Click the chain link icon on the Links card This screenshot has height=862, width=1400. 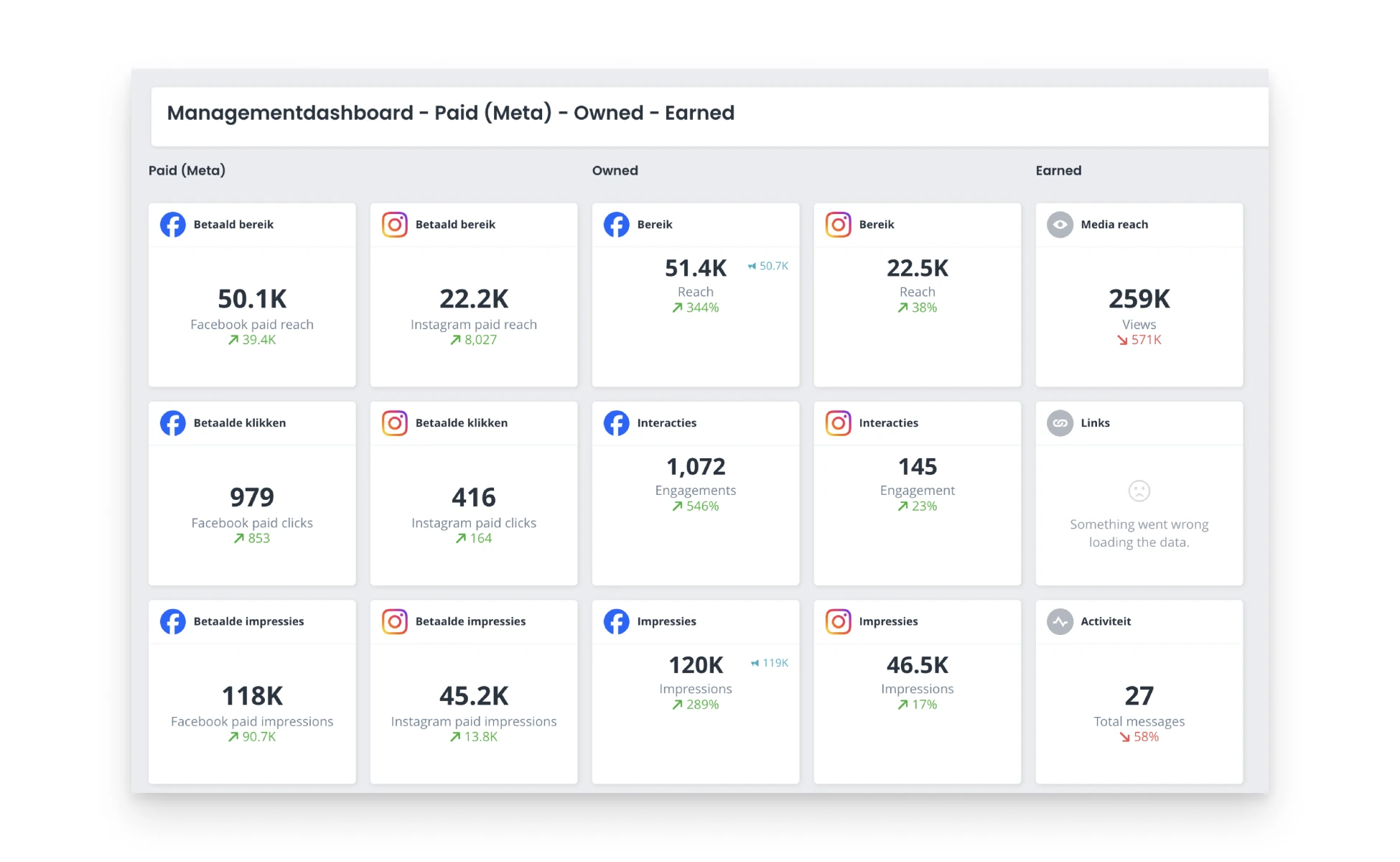click(x=1060, y=423)
